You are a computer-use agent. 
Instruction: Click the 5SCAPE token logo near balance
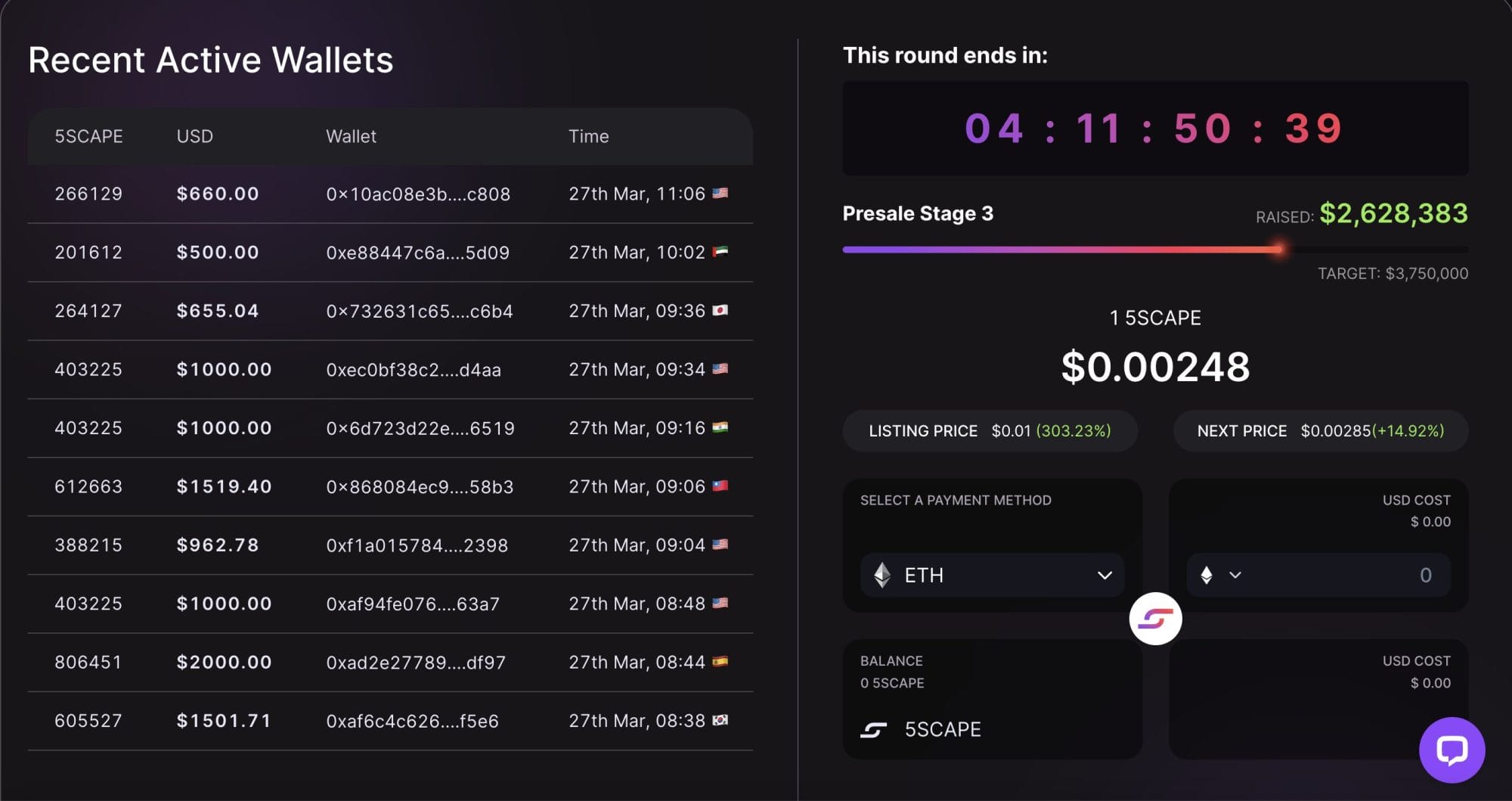click(x=873, y=730)
